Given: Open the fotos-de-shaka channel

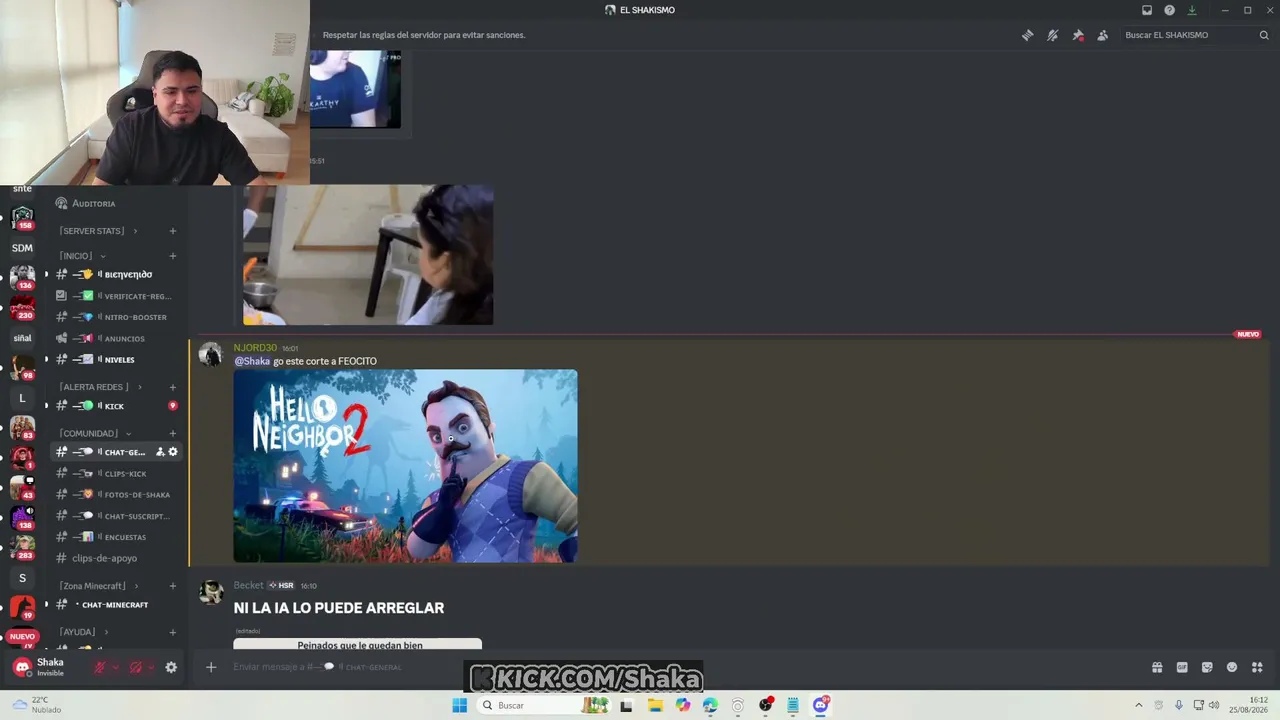Looking at the screenshot, I should point(117,495).
